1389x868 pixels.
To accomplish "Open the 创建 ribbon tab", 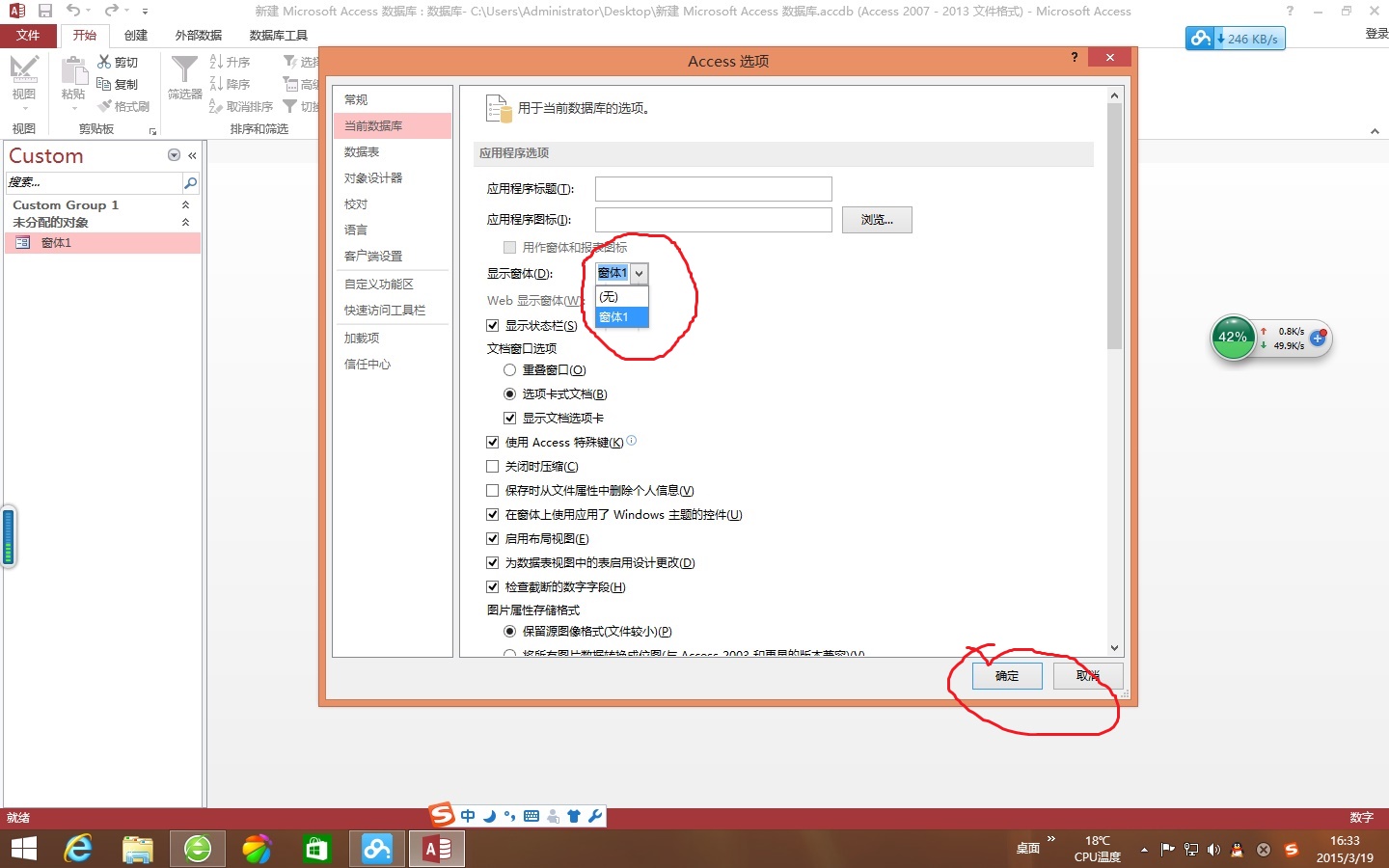I will point(136,35).
